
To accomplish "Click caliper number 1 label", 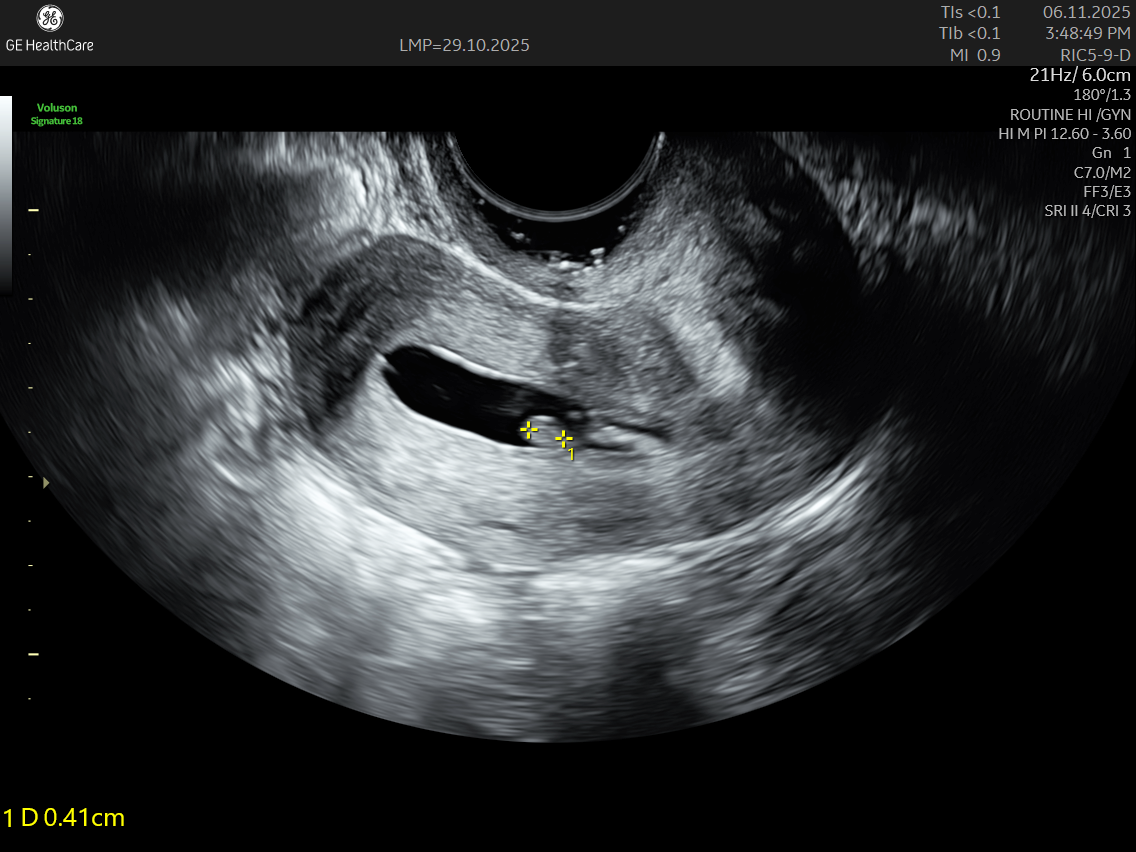I will pos(571,455).
